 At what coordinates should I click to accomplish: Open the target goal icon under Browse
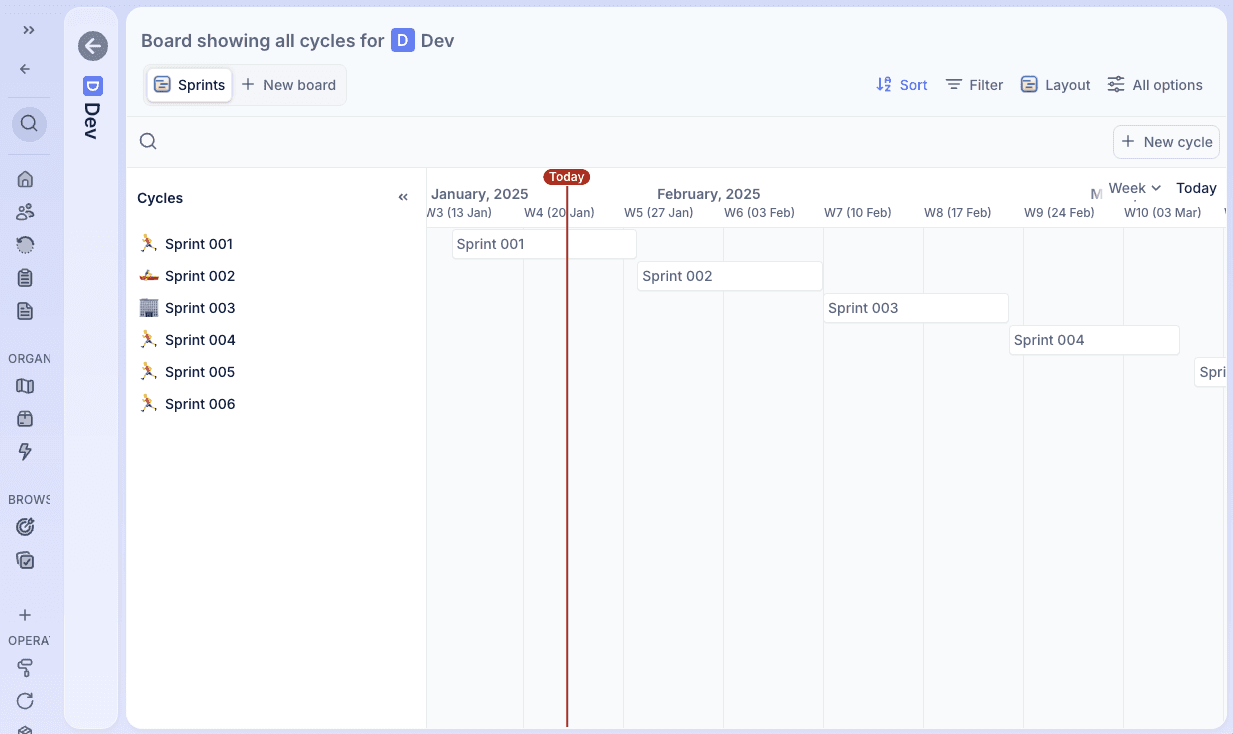(26, 527)
